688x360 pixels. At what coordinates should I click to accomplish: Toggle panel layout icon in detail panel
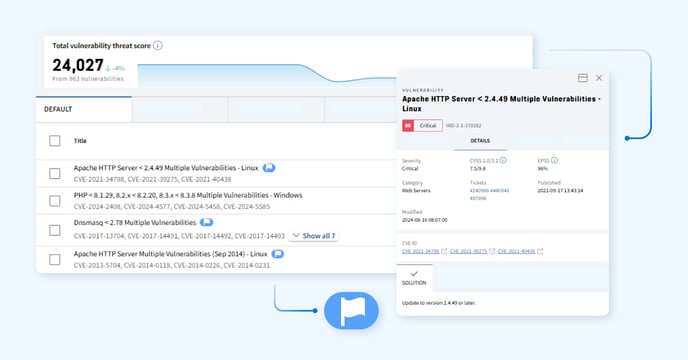click(583, 78)
